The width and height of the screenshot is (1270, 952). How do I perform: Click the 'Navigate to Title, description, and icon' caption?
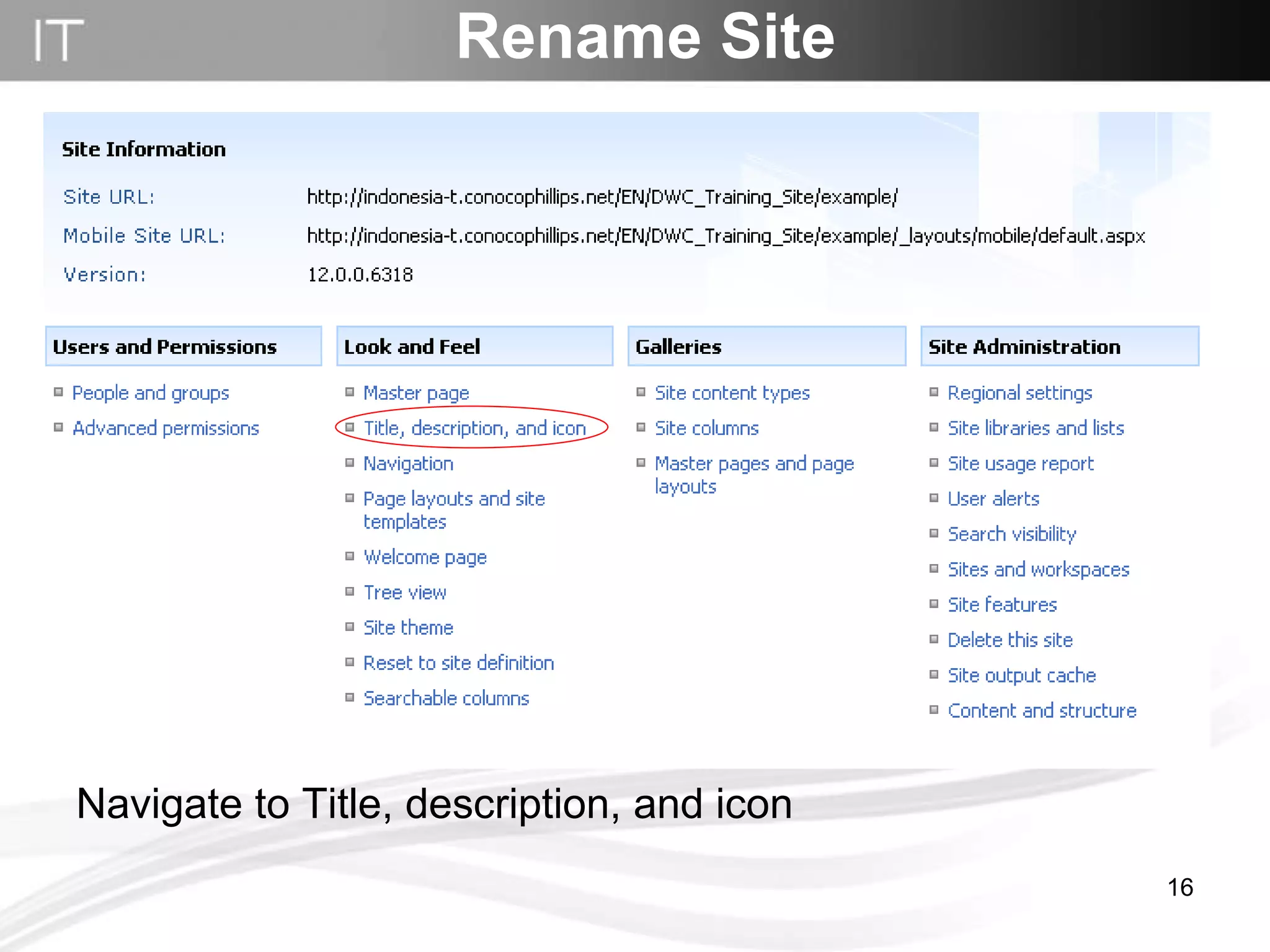434,804
